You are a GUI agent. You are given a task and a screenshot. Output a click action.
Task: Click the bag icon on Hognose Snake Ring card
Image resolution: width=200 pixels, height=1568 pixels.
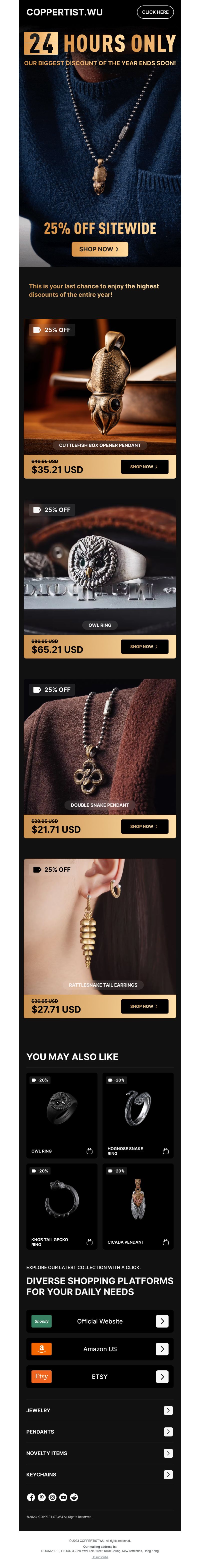pos(166,1151)
